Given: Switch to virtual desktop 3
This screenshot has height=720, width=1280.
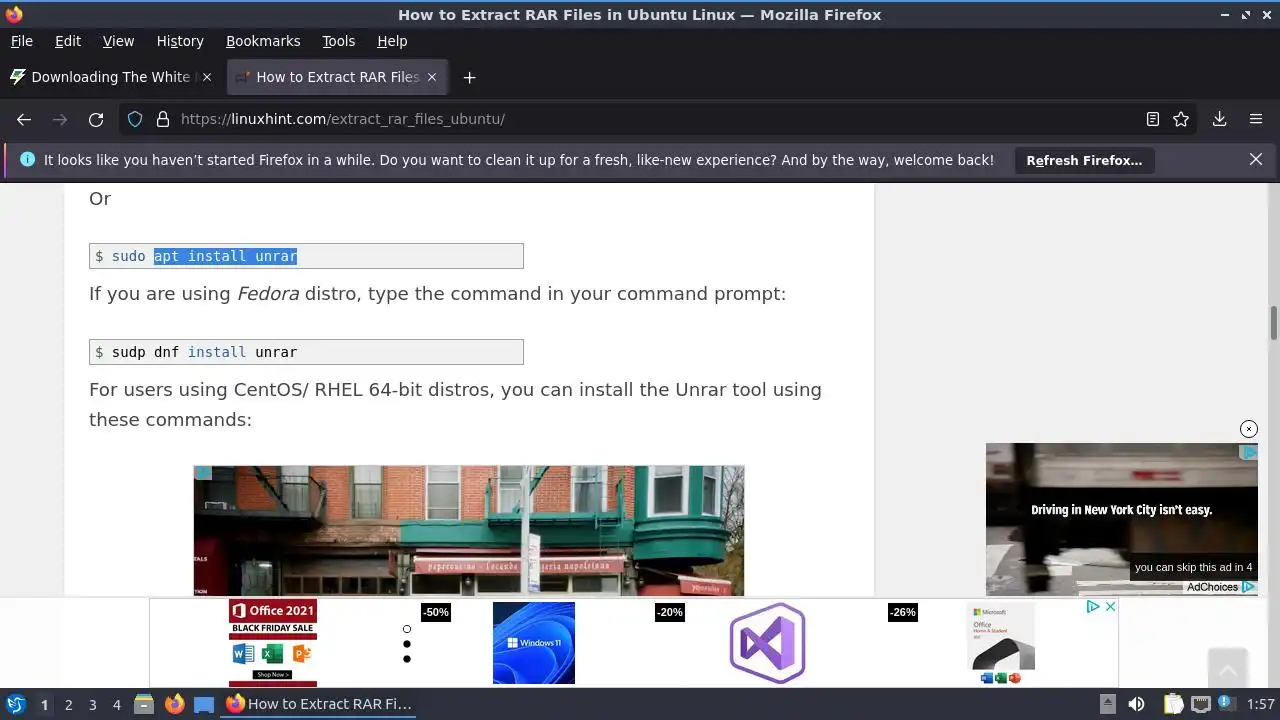Looking at the screenshot, I should (92, 705).
